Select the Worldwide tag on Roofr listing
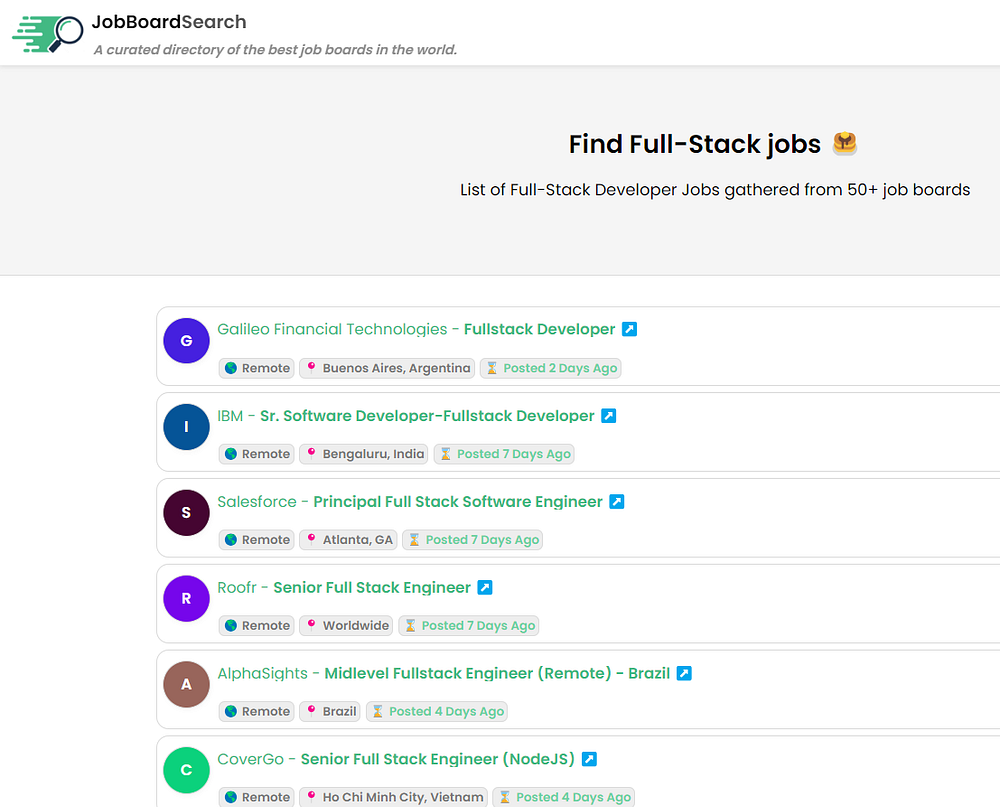Screen dimensions: 1000x807 click(347, 626)
